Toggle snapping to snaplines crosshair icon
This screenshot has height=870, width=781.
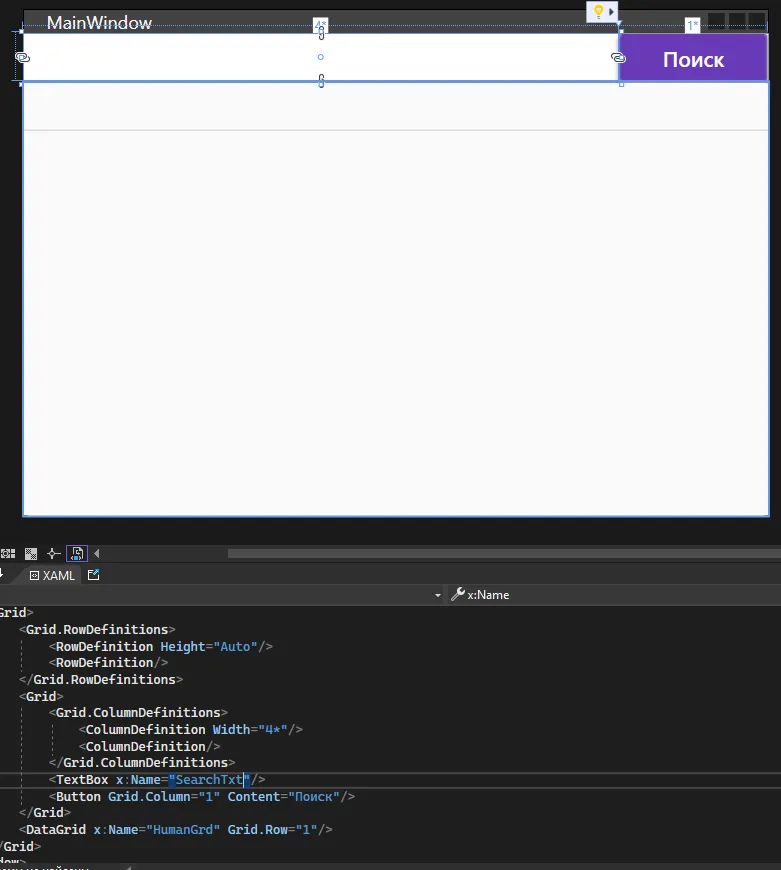54,553
